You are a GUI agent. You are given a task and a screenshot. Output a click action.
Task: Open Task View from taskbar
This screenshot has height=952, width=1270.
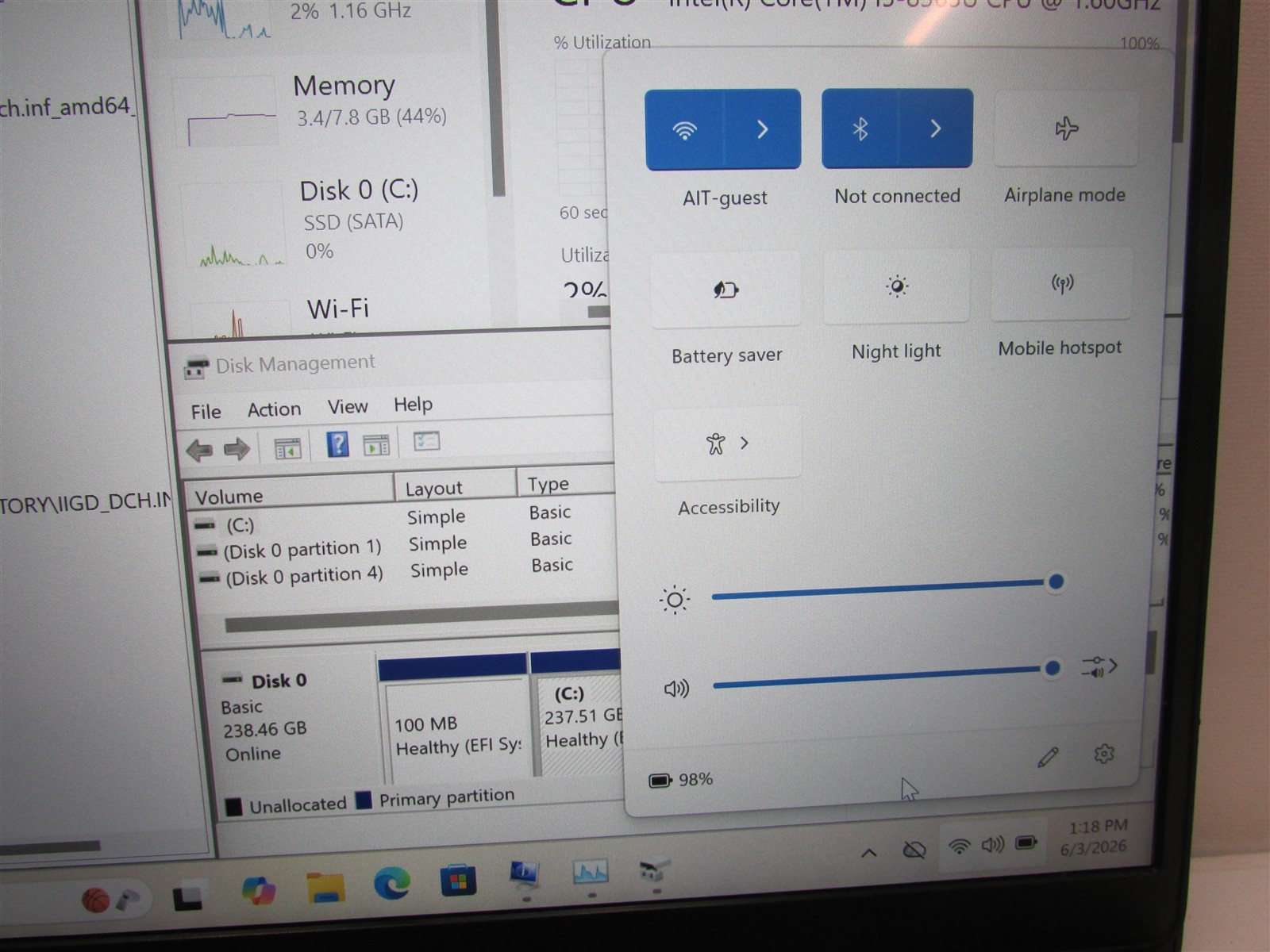coord(187,896)
